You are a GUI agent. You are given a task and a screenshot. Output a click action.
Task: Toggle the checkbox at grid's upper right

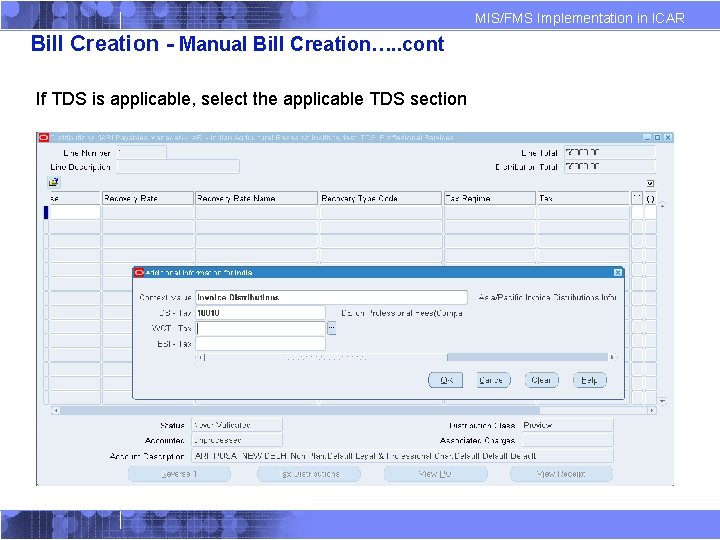650,183
